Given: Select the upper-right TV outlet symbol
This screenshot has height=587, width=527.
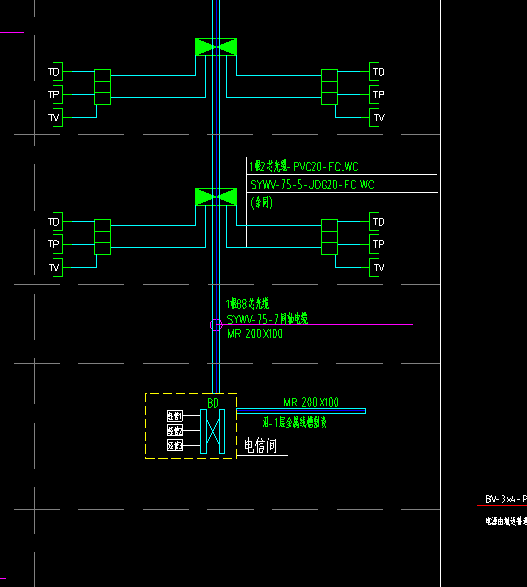Looking at the screenshot, I should click(x=377, y=118).
